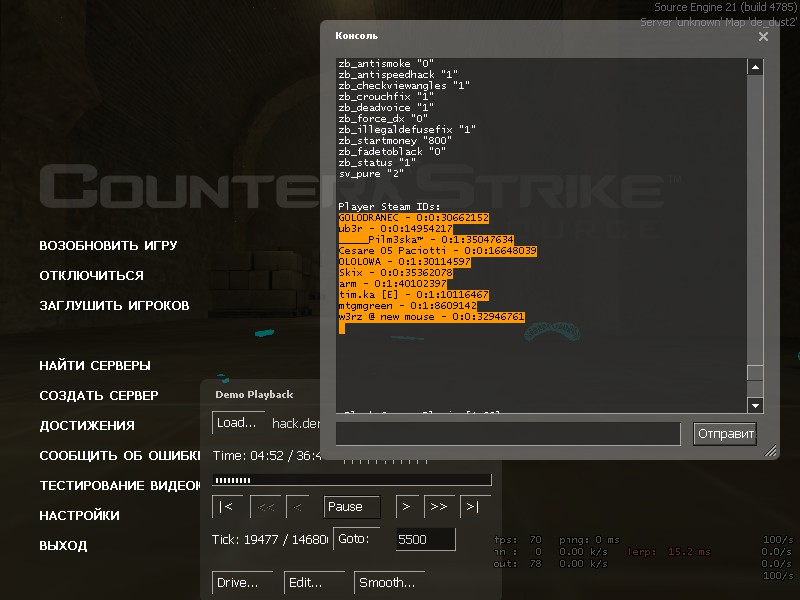800x600 pixels.
Task: Click the zb_status "1" line
Action: [377, 163]
